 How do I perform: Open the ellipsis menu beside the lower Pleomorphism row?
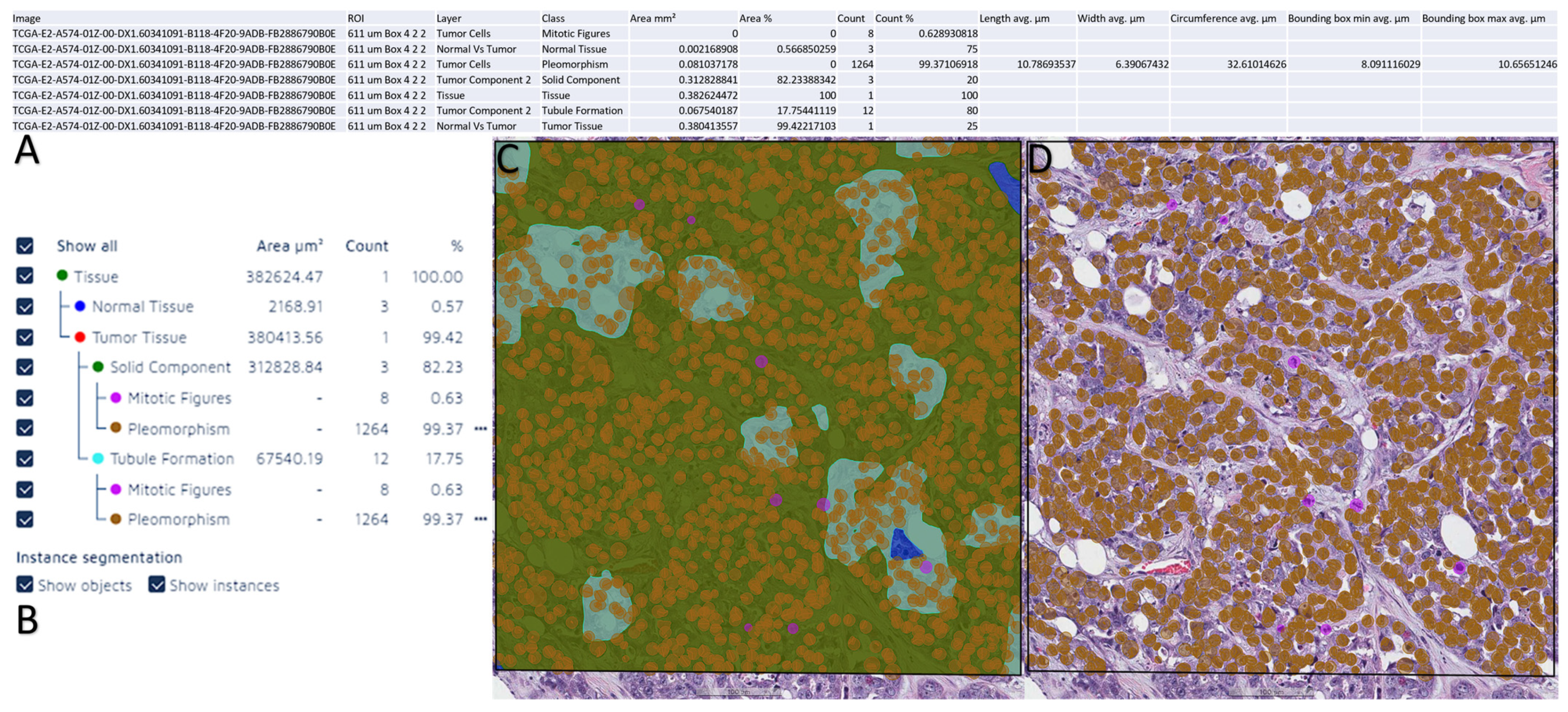(x=481, y=519)
